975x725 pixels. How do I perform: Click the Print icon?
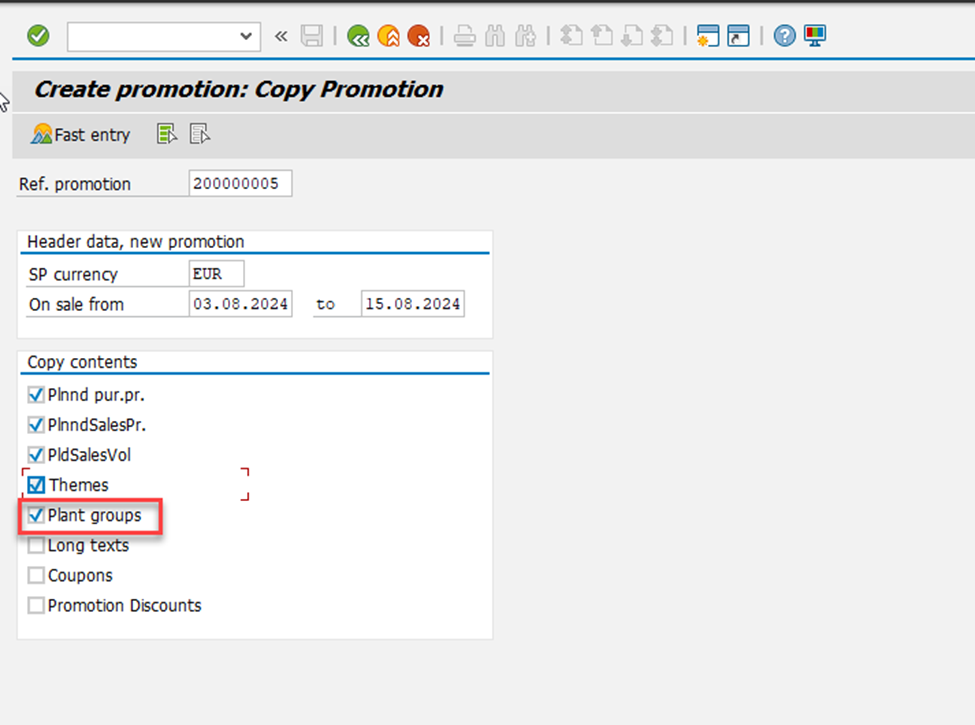pos(464,36)
